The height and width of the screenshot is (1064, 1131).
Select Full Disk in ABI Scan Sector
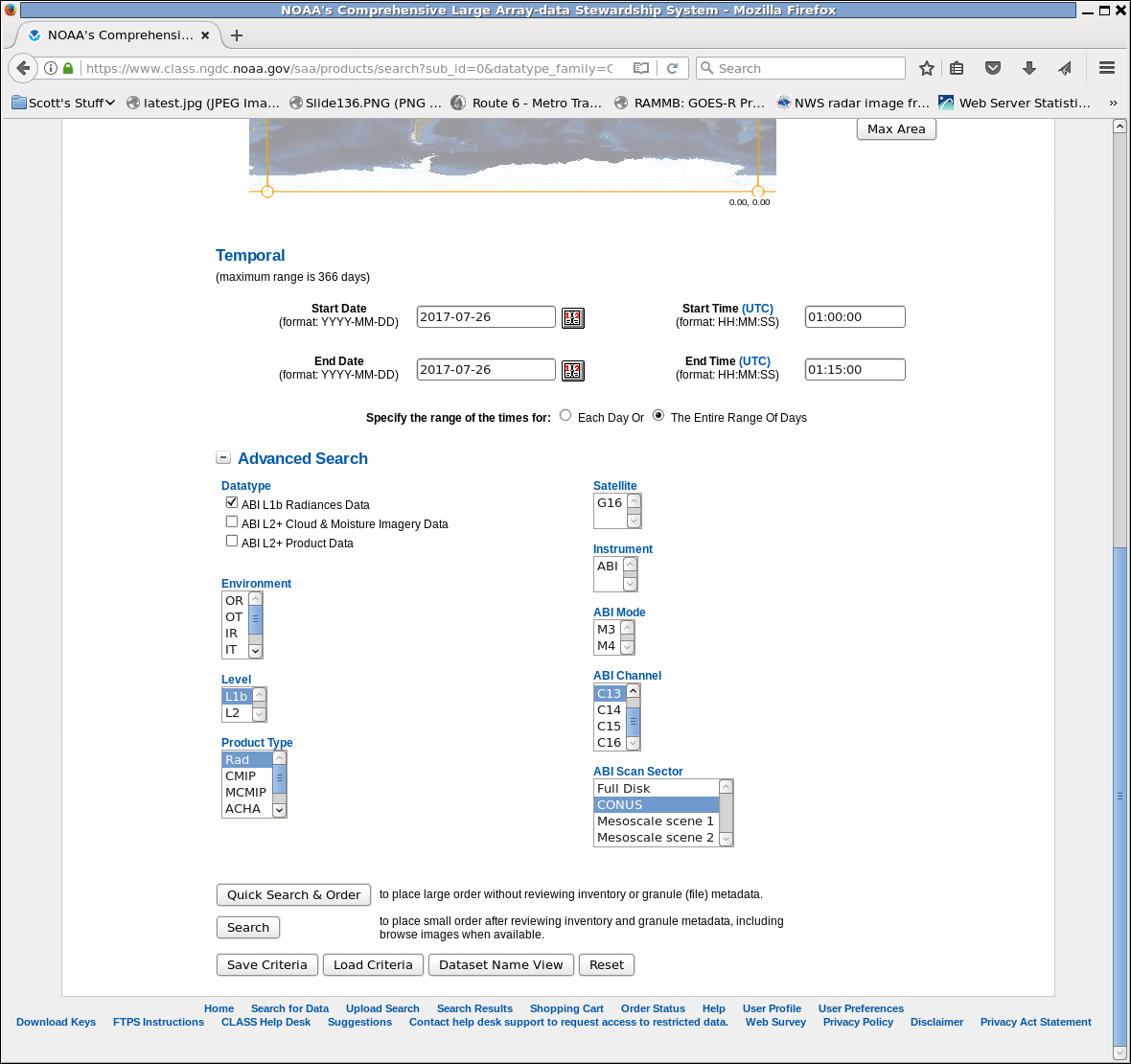pos(657,789)
